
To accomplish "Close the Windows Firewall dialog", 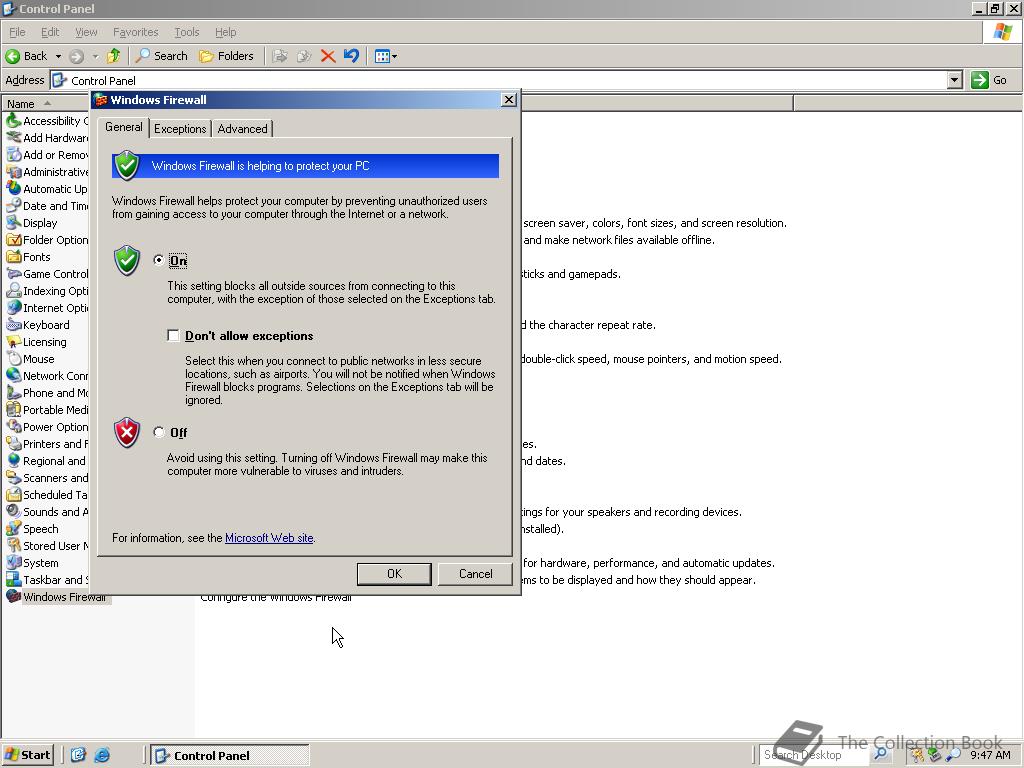I will (x=509, y=99).
